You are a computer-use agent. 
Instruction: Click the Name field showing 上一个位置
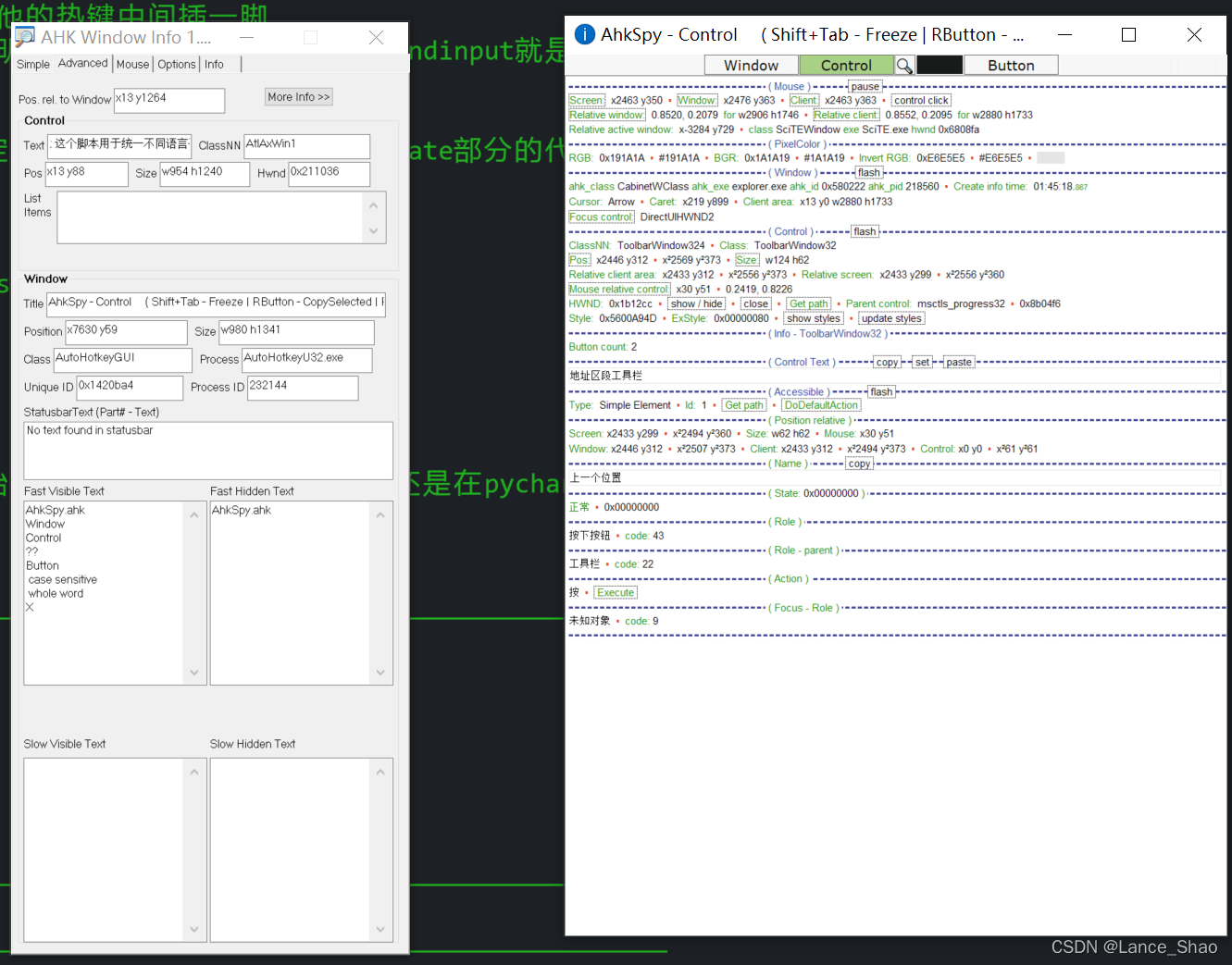tap(894, 478)
